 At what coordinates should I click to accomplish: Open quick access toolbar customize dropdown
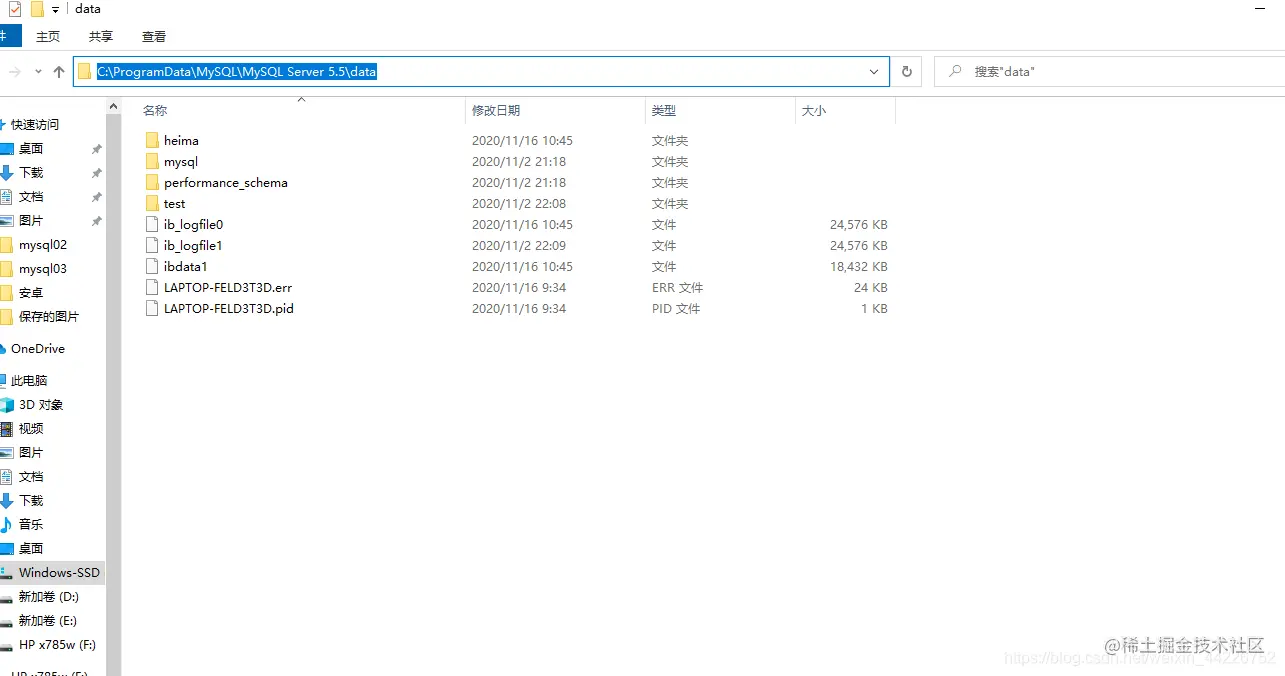point(55,9)
